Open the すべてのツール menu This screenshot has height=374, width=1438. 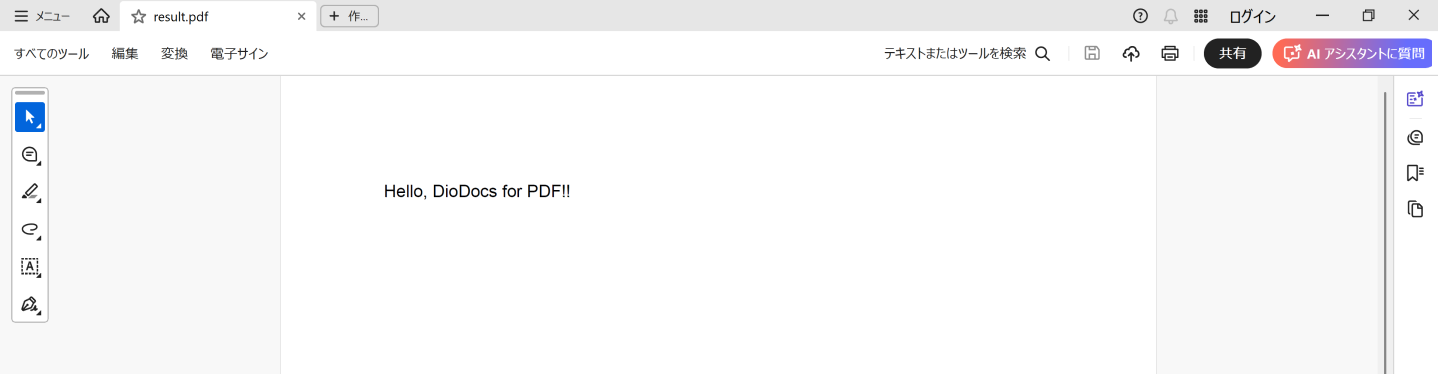(52, 54)
